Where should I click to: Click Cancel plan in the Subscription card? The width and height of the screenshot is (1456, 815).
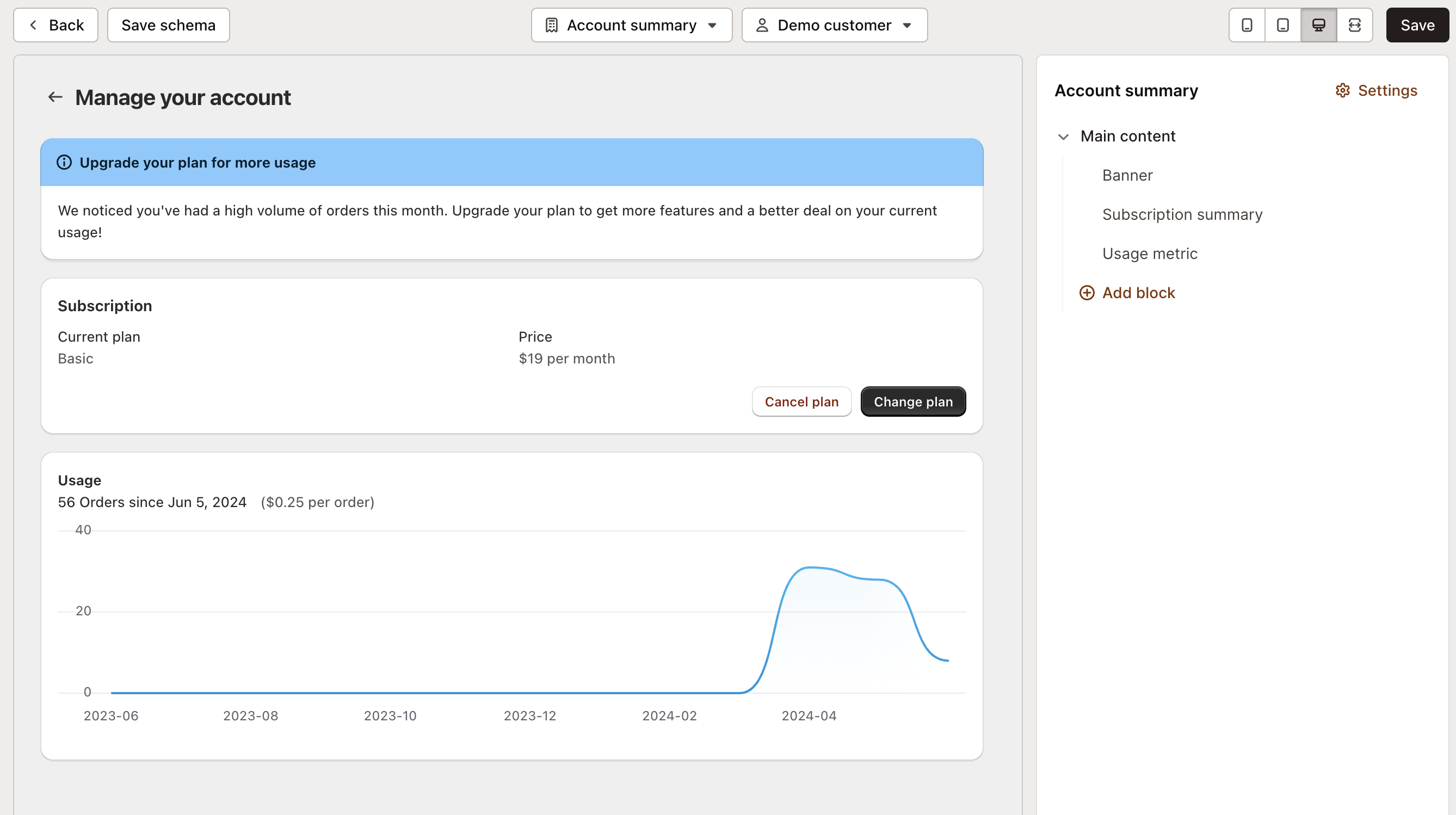(801, 402)
